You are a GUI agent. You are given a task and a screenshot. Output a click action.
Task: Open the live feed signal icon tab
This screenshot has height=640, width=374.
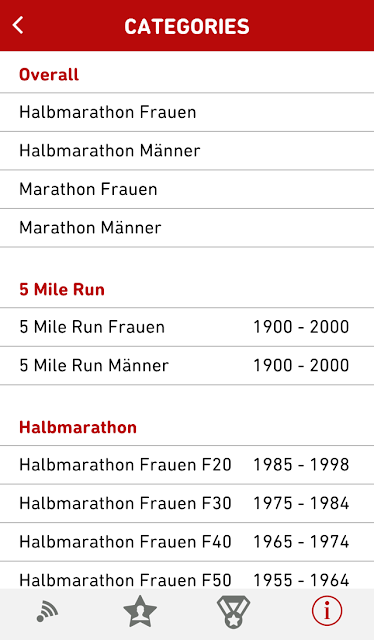[x=47, y=611]
